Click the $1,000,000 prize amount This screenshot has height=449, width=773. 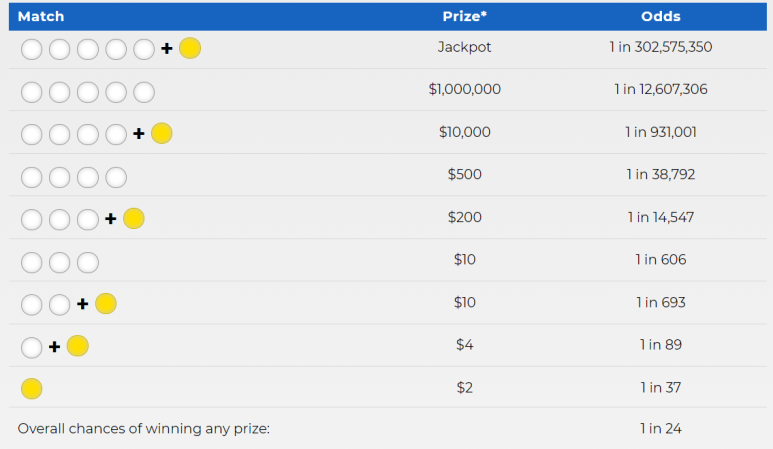coord(464,89)
